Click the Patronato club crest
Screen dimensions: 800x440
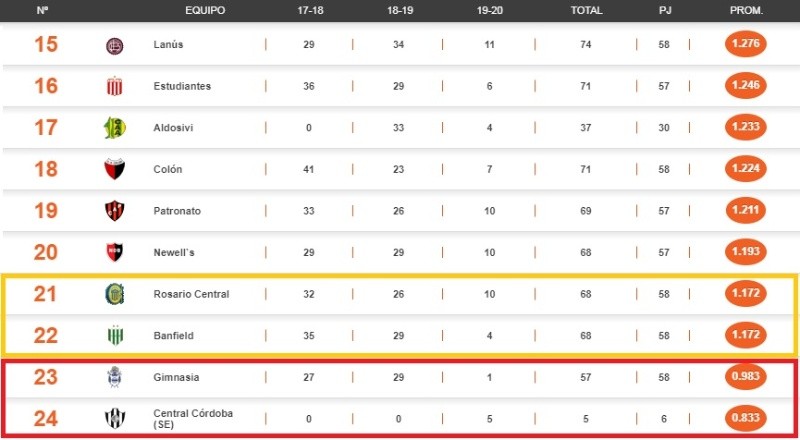pyautogui.click(x=114, y=211)
